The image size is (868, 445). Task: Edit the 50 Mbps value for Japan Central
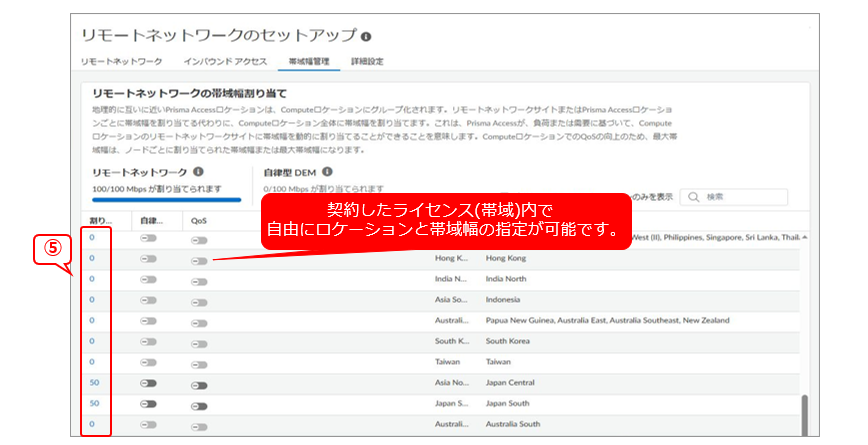(x=94, y=382)
